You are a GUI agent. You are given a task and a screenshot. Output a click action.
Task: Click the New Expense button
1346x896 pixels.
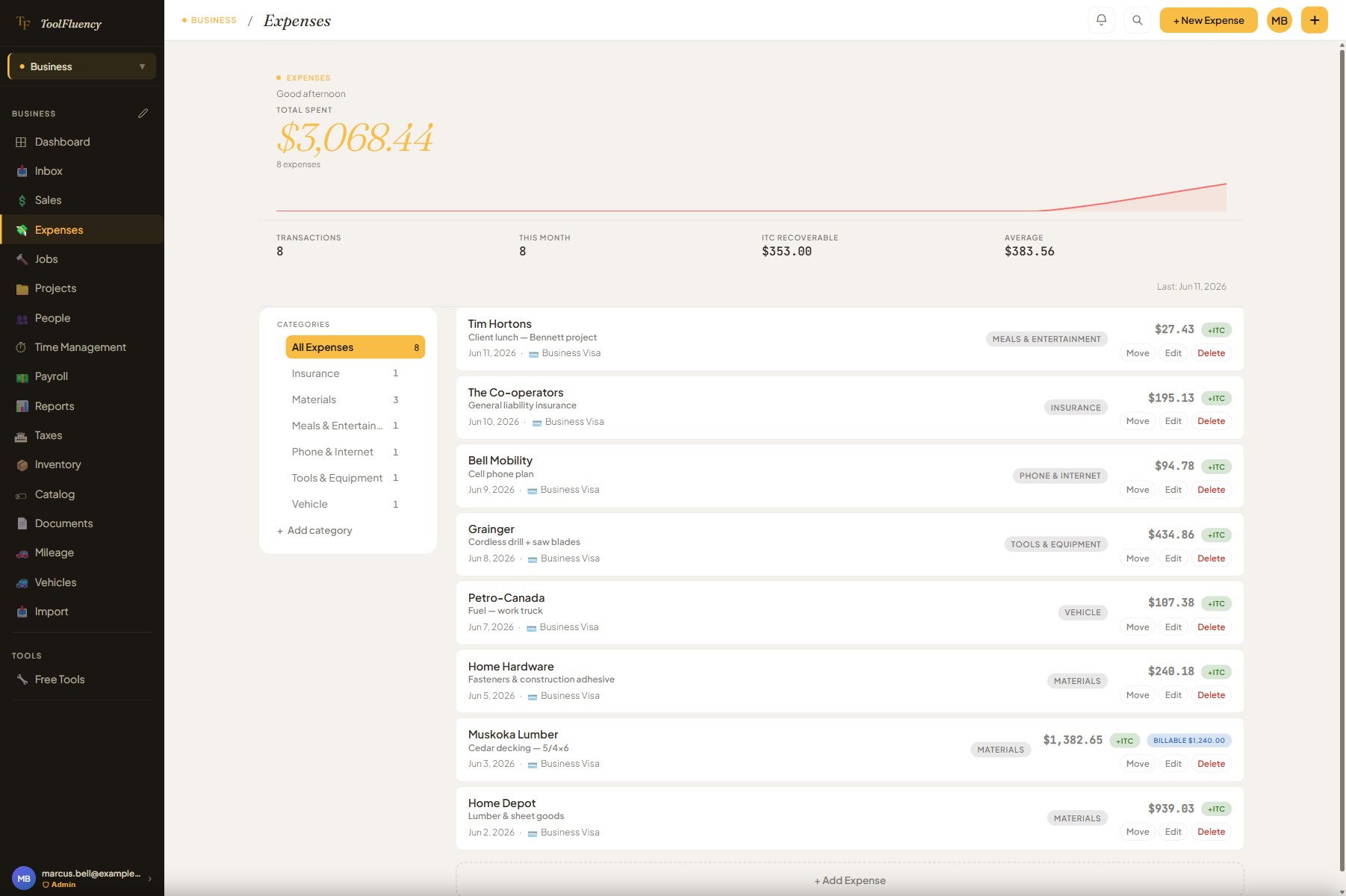[x=1208, y=20]
